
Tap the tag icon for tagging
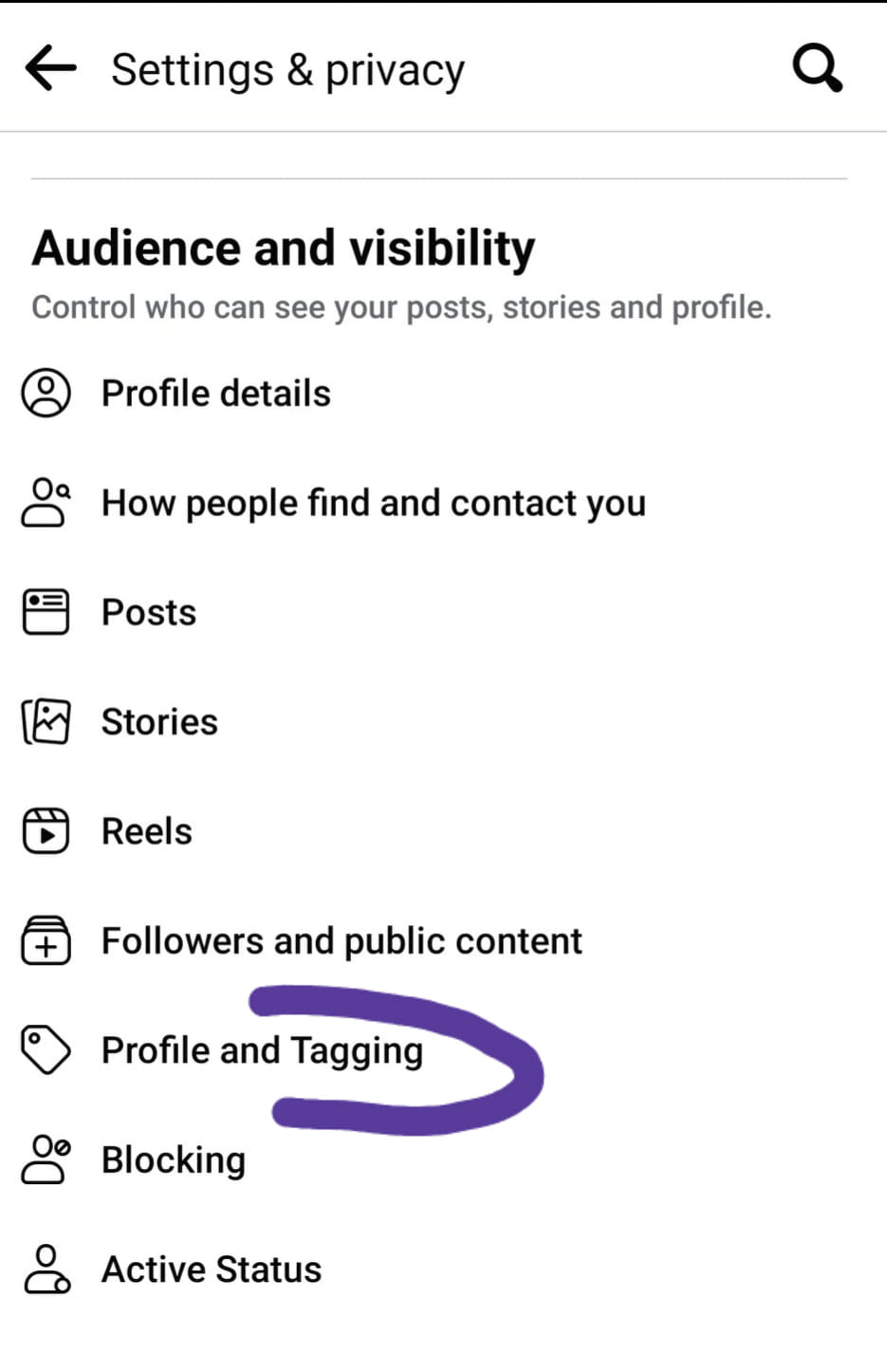point(46,1050)
